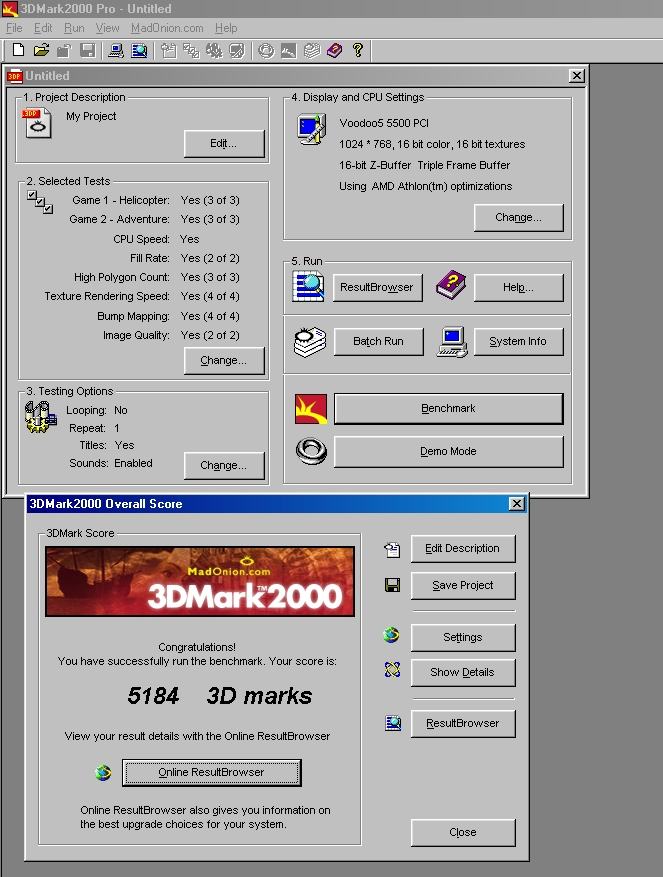This screenshot has height=877, width=663.
Task: Click the yellow question mark toolbar icon
Action: click(358, 50)
